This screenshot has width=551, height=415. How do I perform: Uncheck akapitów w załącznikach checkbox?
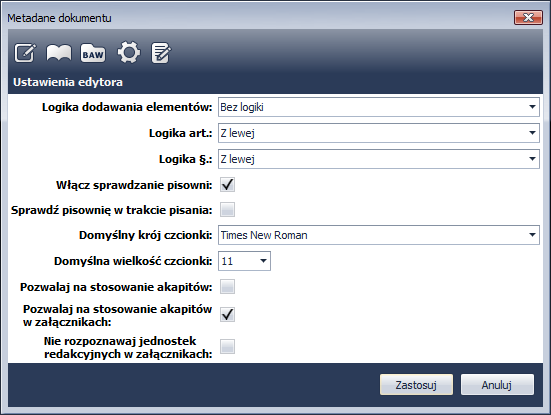pyautogui.click(x=227, y=315)
